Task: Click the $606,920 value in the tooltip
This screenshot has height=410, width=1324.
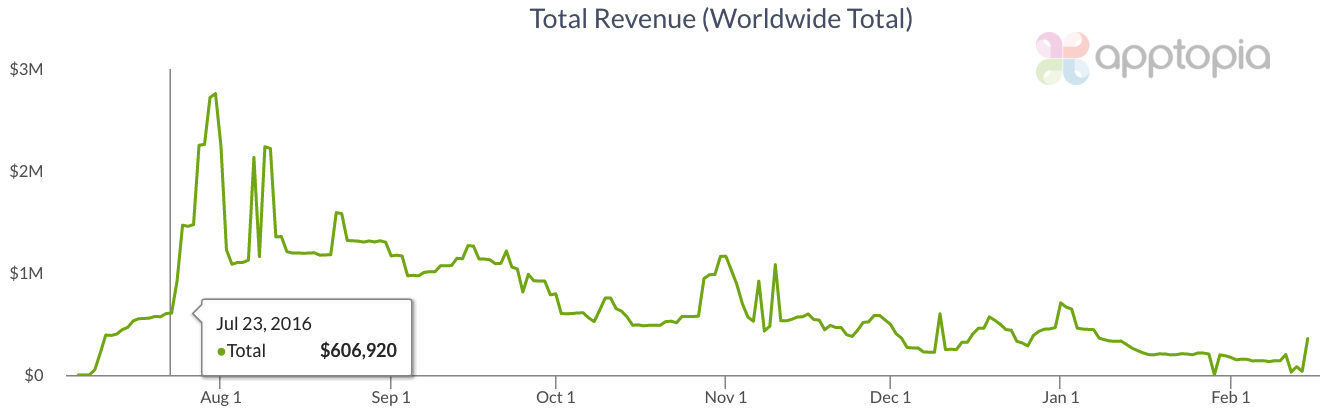Action: (358, 351)
